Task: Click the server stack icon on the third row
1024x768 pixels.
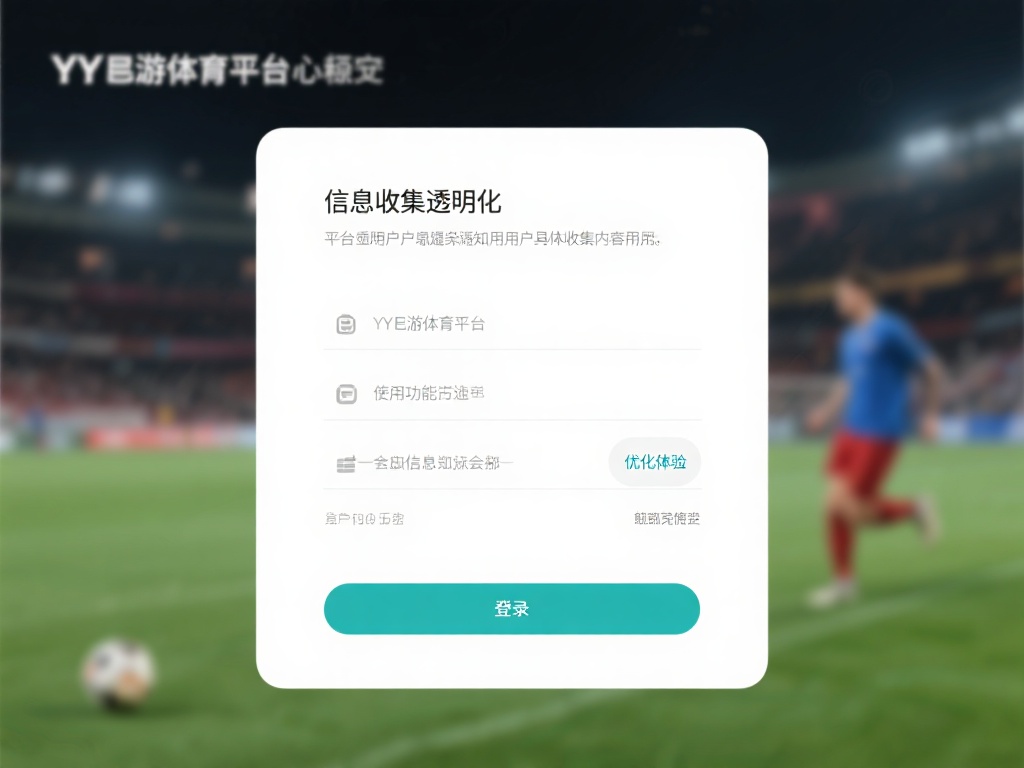Action: (345, 461)
